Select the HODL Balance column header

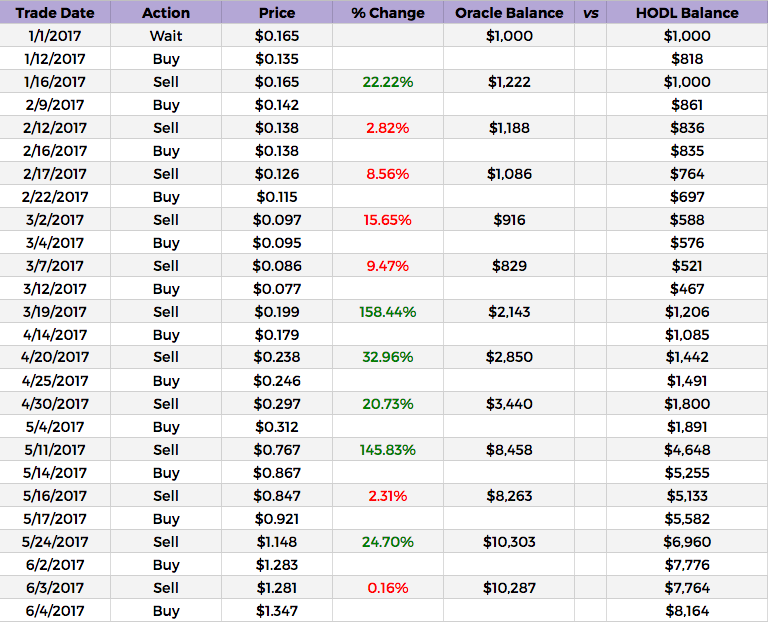(x=687, y=13)
